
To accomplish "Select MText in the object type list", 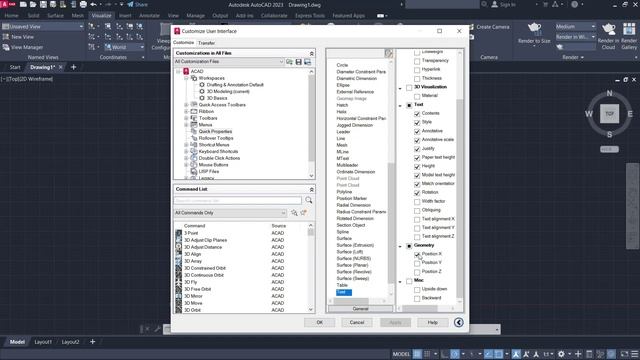I will point(342,158).
